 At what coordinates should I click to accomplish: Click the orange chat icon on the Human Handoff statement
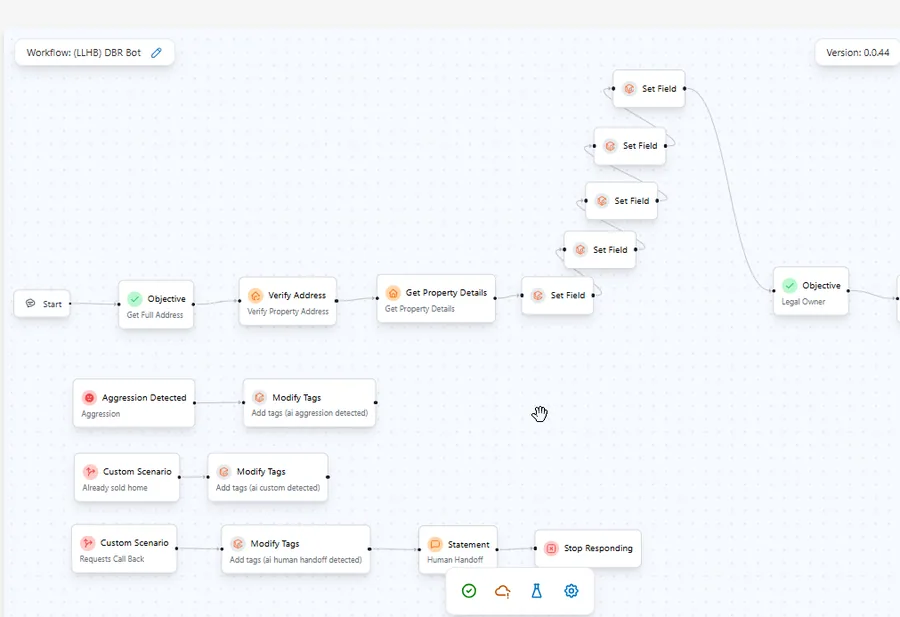(435, 544)
